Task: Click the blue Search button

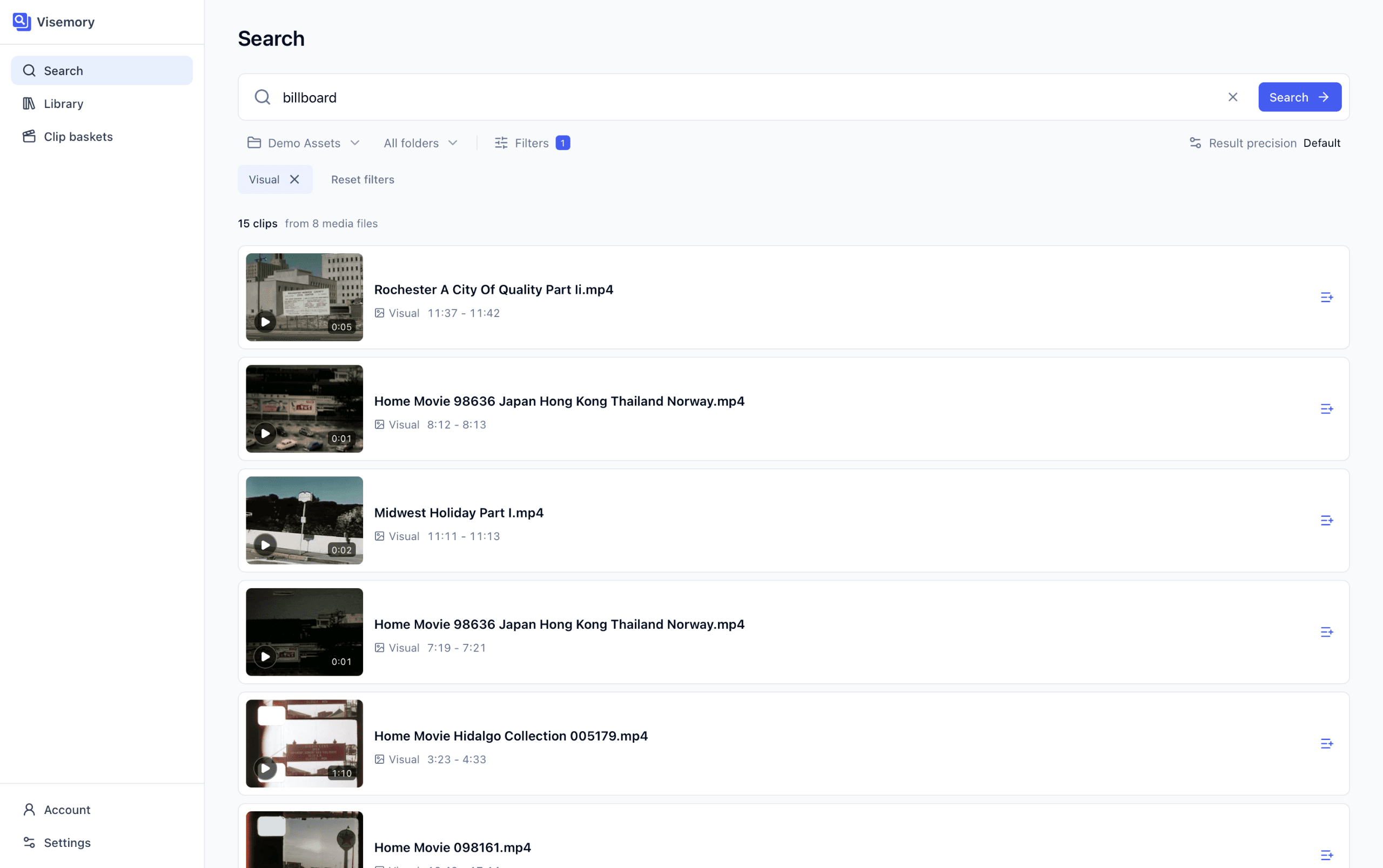Action: point(1300,97)
